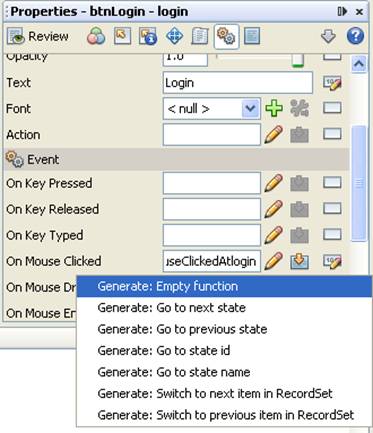This screenshot has height=433, width=373.
Task: Toggle the small box beside Font row
Action: (332, 108)
